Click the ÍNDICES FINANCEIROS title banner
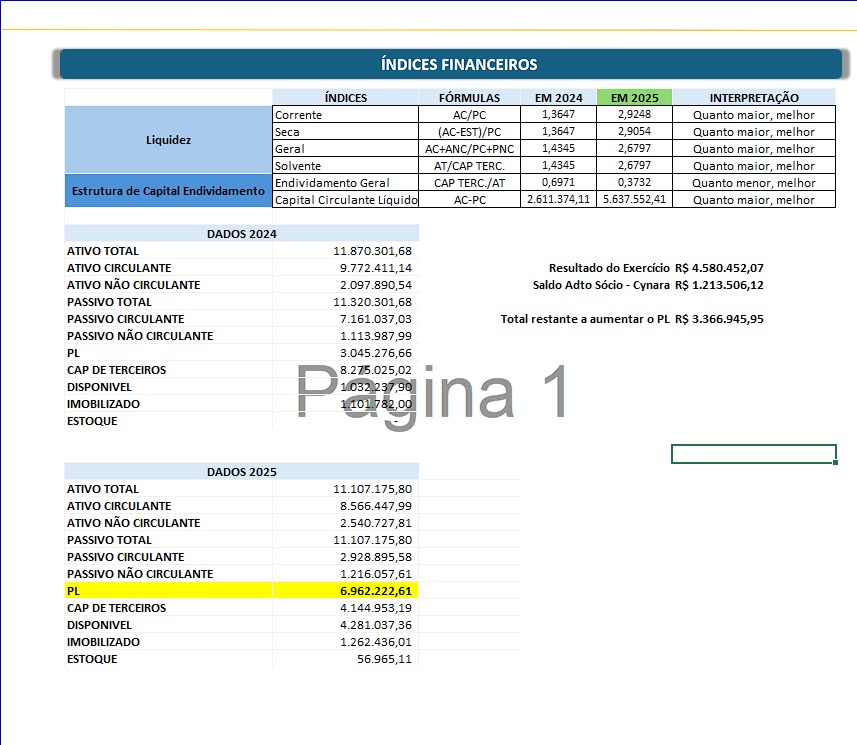The height and width of the screenshot is (745, 857). tap(458, 65)
